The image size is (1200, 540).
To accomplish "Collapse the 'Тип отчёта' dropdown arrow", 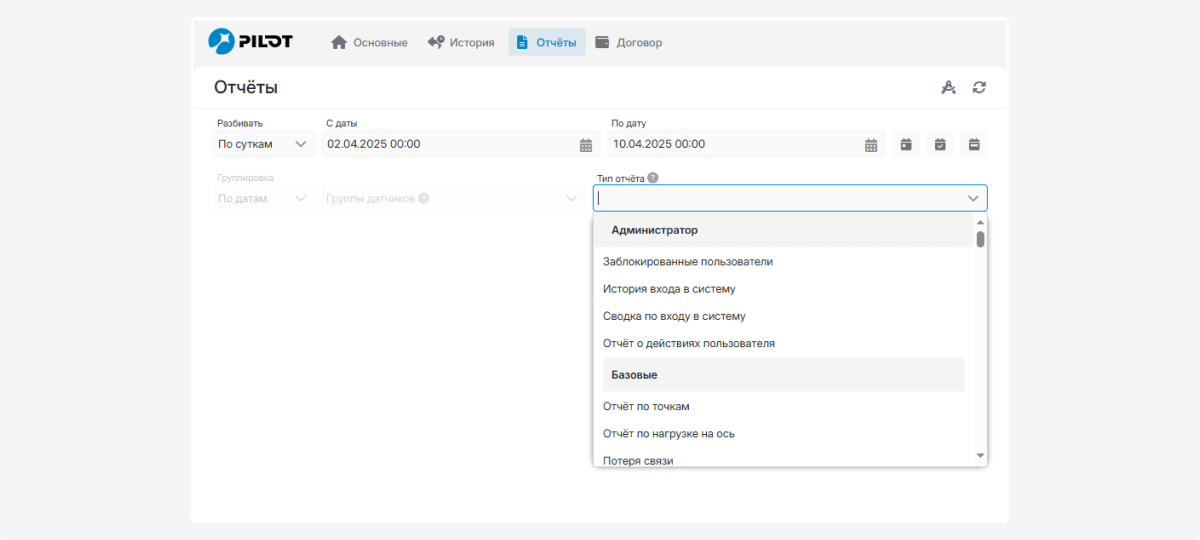I will coord(973,198).
